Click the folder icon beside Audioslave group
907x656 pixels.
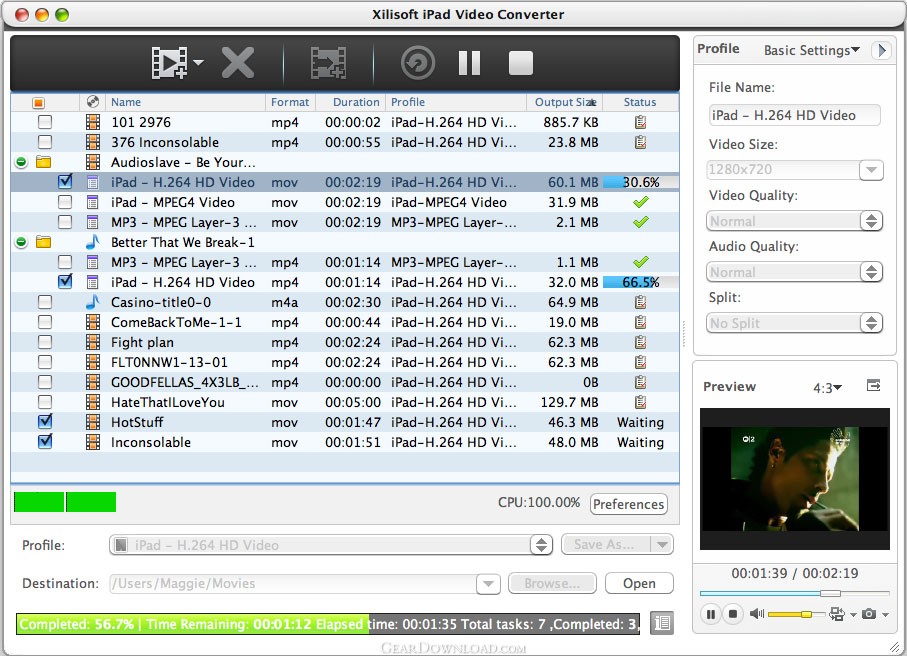coord(43,162)
